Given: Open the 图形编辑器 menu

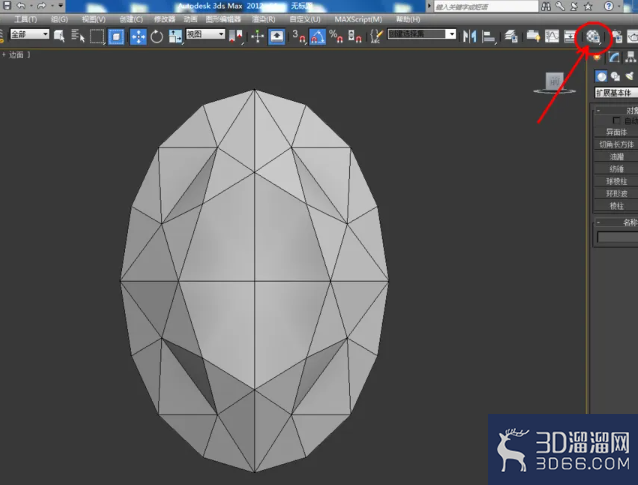Looking at the screenshot, I should 223,19.
